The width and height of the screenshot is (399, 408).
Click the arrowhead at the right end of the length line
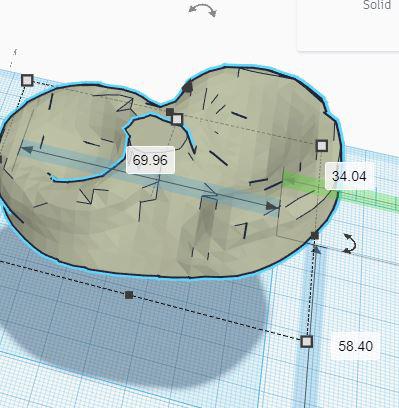(x=272, y=207)
